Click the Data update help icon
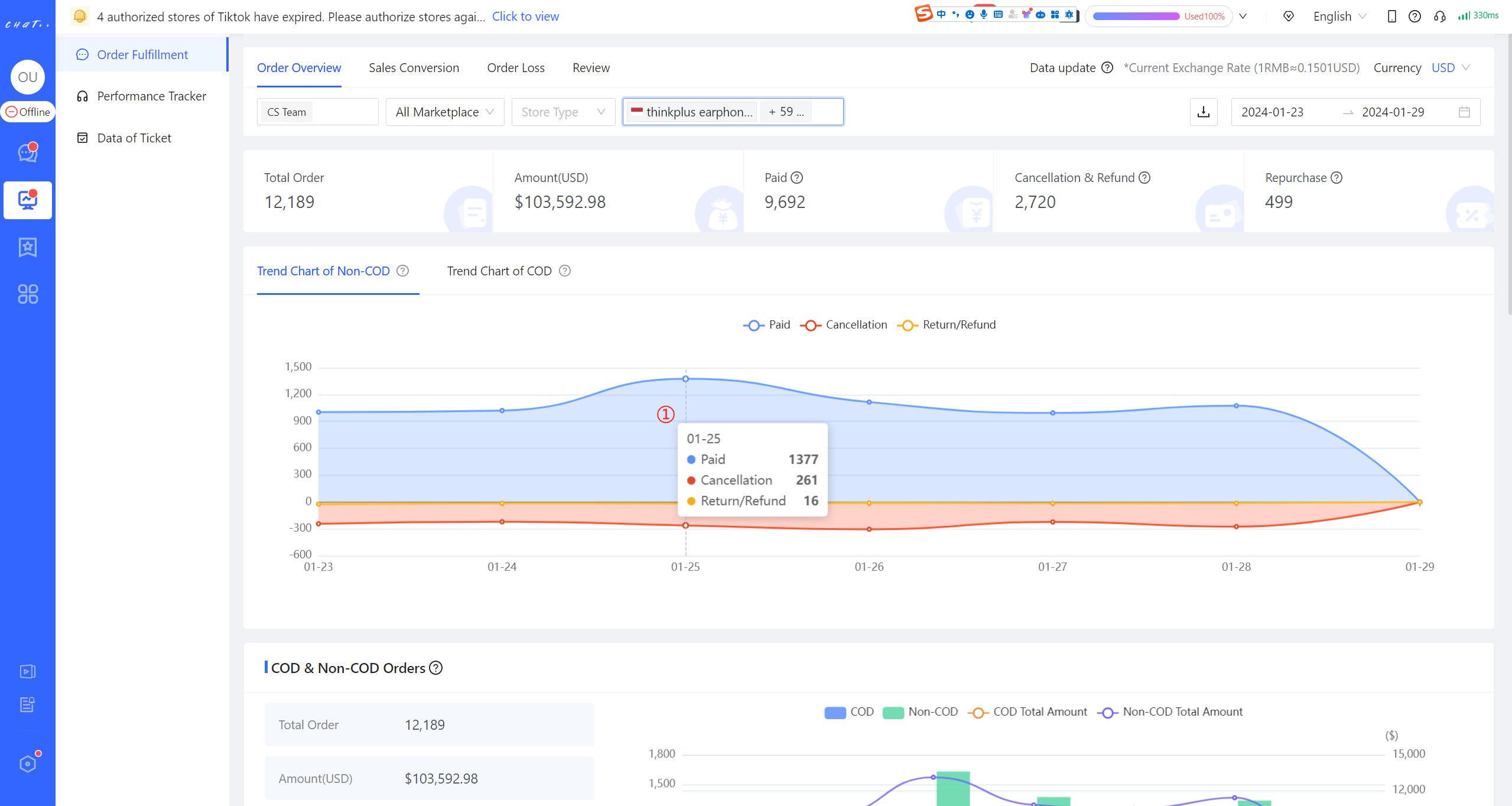This screenshot has width=1512, height=806. click(1107, 67)
